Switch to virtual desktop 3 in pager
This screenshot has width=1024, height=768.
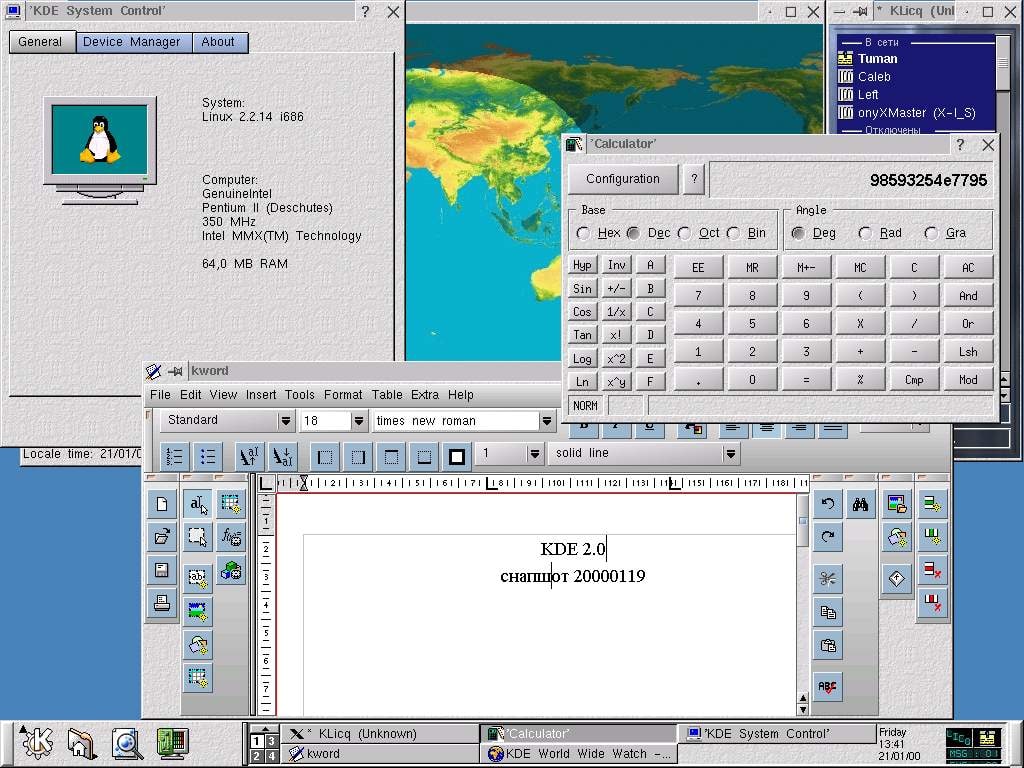[270, 741]
